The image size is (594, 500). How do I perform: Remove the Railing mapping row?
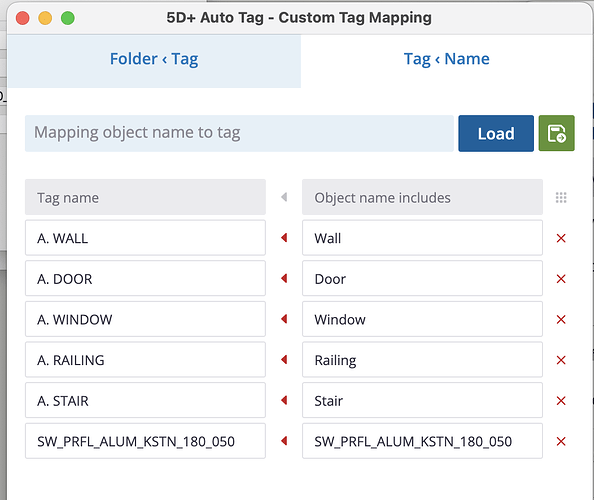coord(561,360)
